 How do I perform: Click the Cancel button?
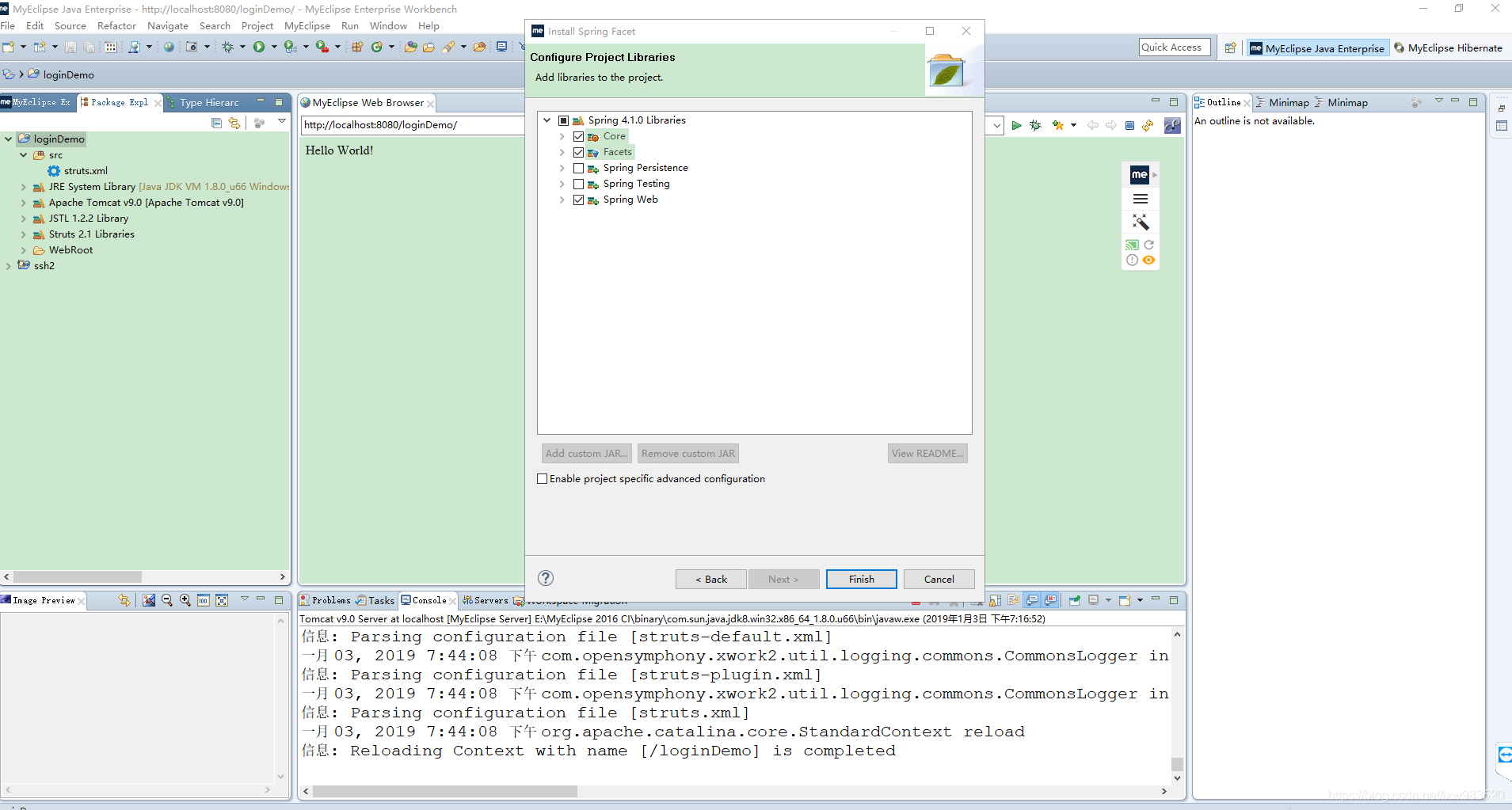(939, 580)
